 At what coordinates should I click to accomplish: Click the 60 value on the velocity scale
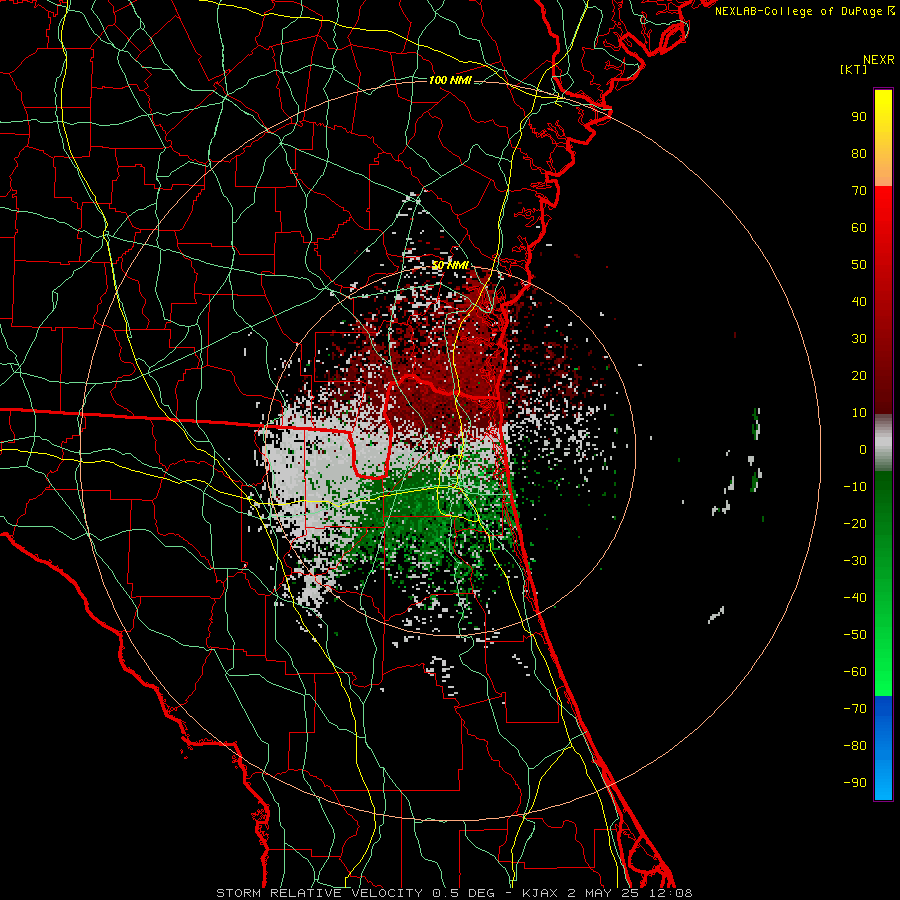coord(859,228)
